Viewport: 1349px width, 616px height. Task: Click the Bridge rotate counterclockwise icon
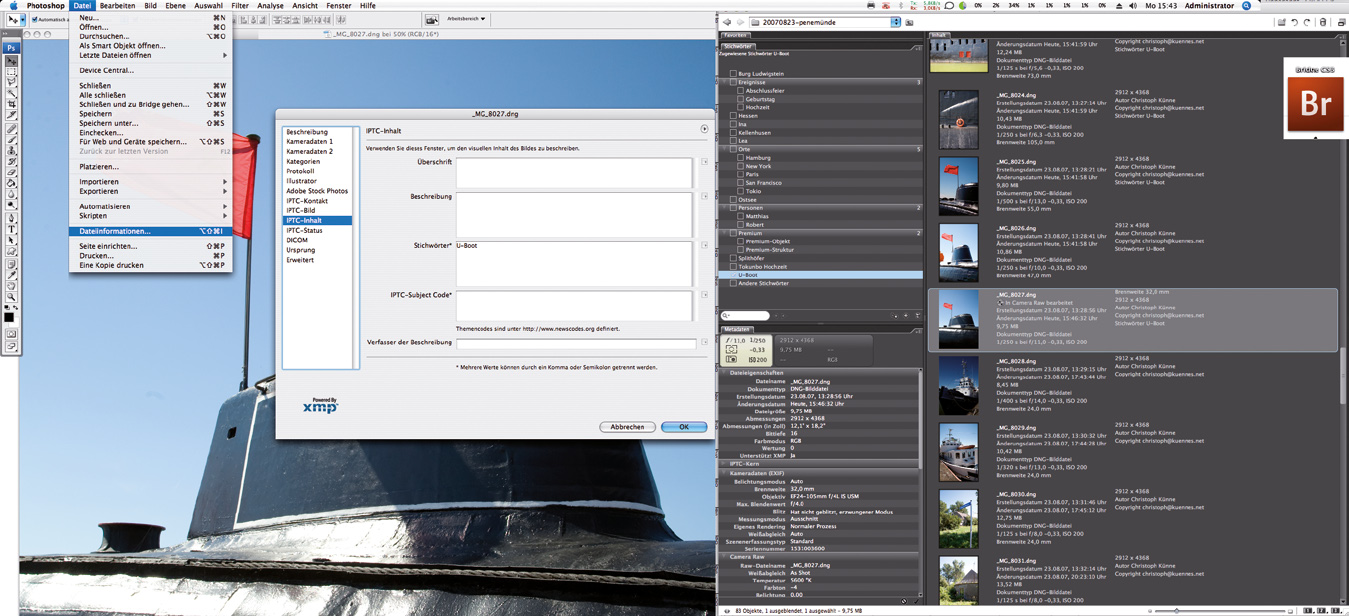point(1294,22)
